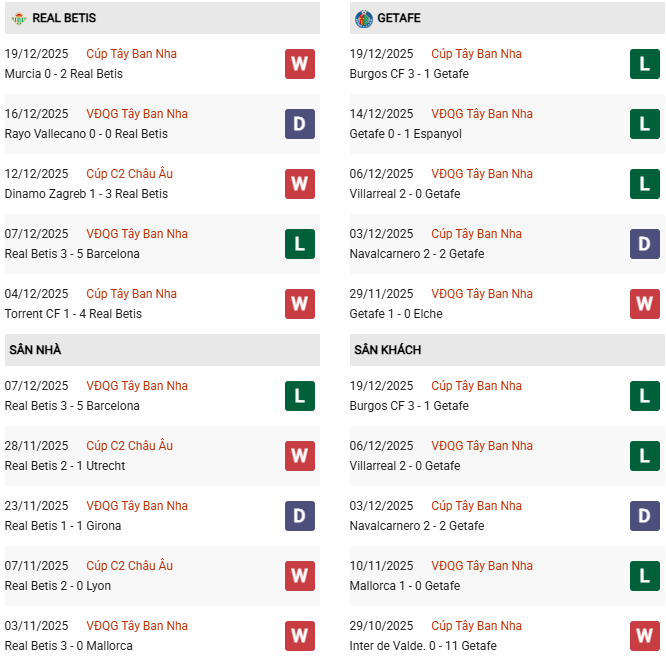This screenshot has width=666, height=659.
Task: Open the Real Betis 3 - 0 Mallorca match
Action: [x=68, y=646]
